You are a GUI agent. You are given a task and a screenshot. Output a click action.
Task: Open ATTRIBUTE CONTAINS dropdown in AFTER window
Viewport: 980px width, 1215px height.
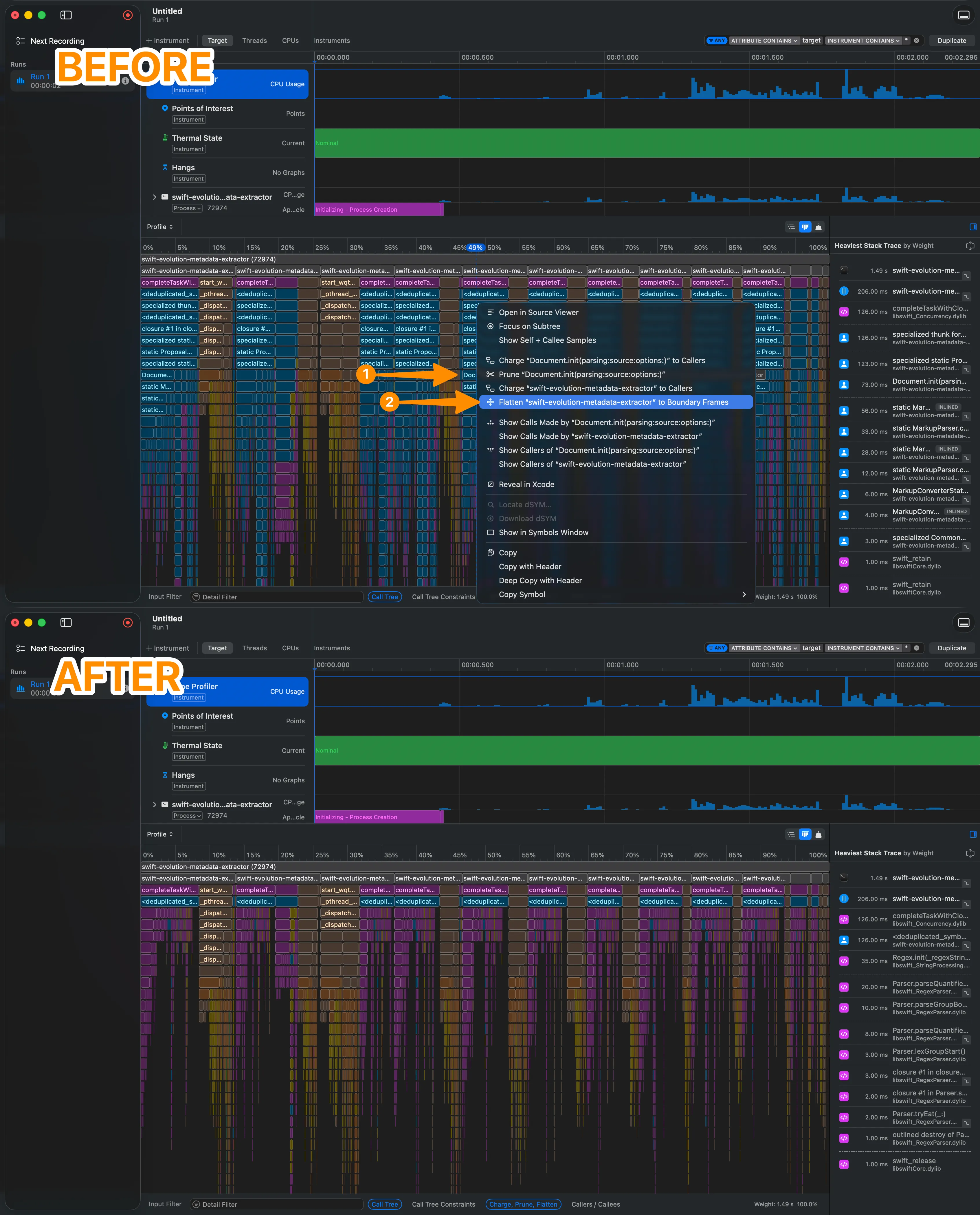(x=764, y=648)
